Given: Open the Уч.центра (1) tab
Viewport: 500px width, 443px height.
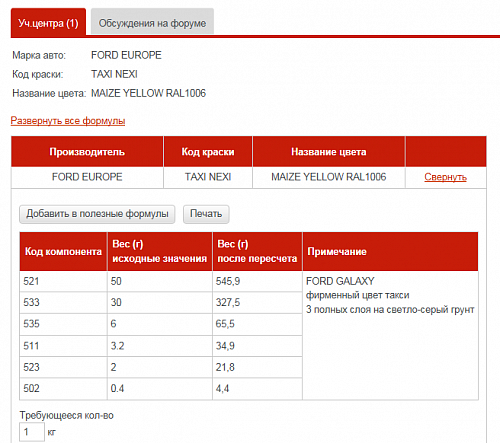Looking at the screenshot, I should [48, 22].
